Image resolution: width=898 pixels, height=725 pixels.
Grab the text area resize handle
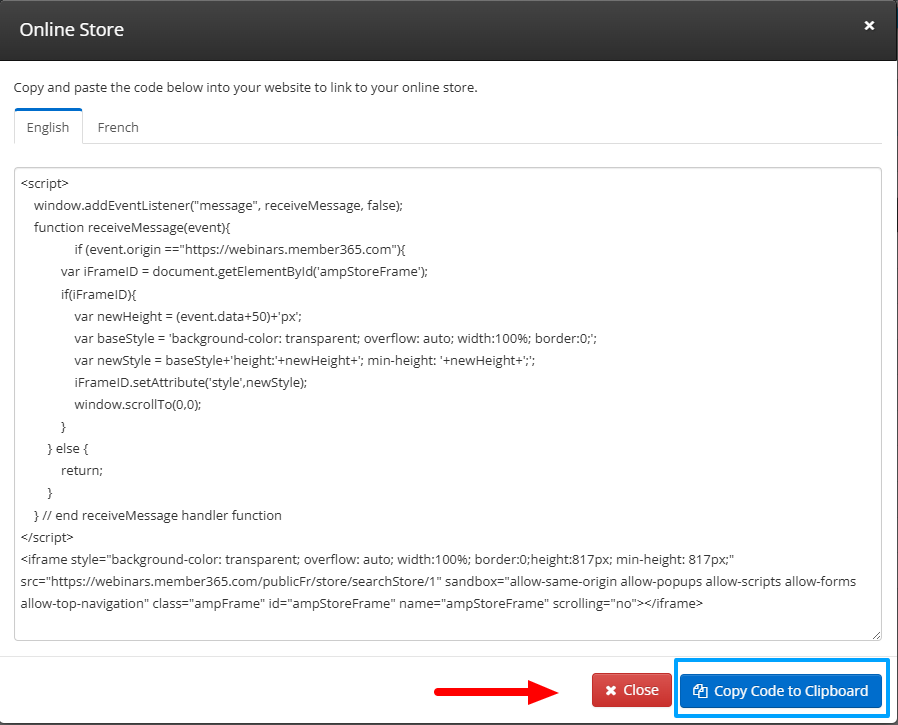click(x=876, y=635)
